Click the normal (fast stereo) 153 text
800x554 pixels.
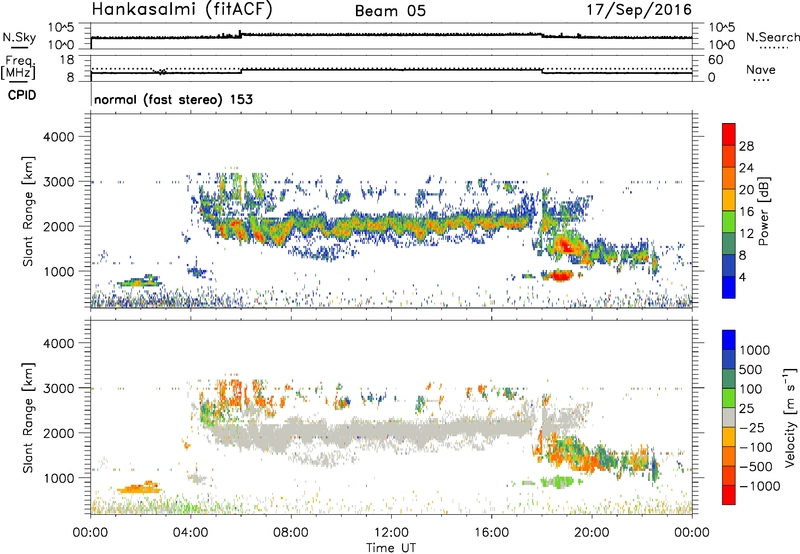[x=173, y=99]
